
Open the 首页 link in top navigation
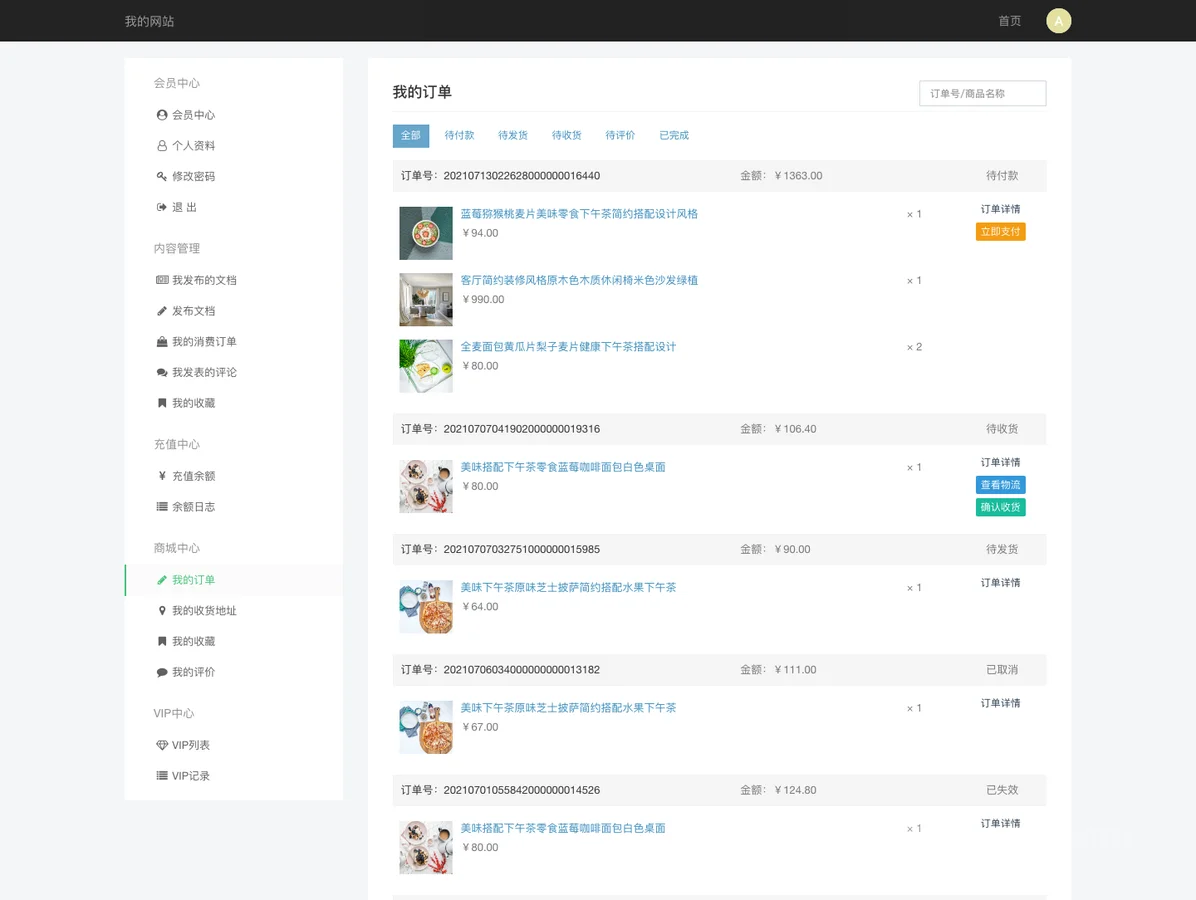pos(1009,21)
